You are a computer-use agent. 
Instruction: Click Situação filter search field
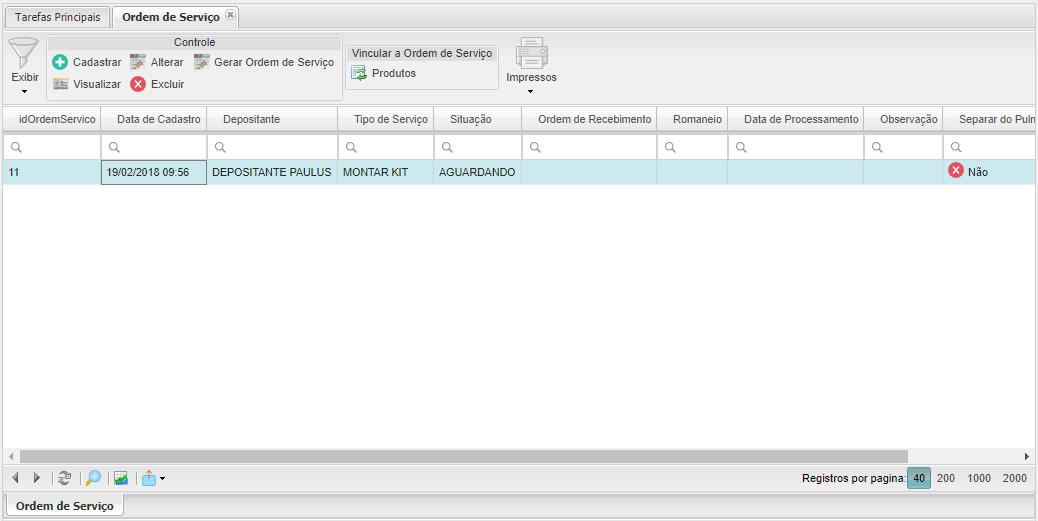(x=478, y=148)
